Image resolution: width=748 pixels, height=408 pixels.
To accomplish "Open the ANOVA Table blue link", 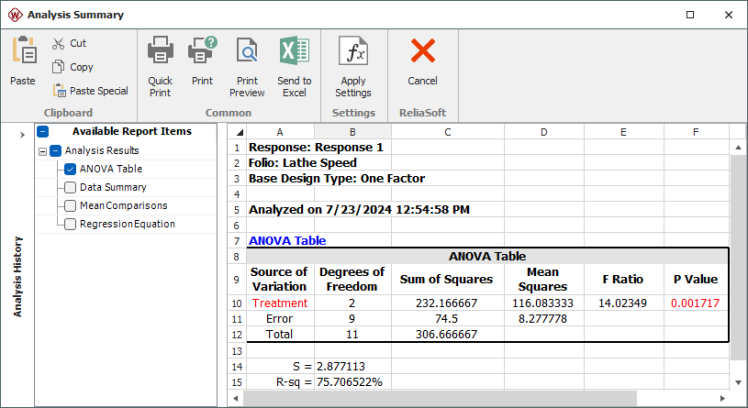I will click(x=286, y=241).
